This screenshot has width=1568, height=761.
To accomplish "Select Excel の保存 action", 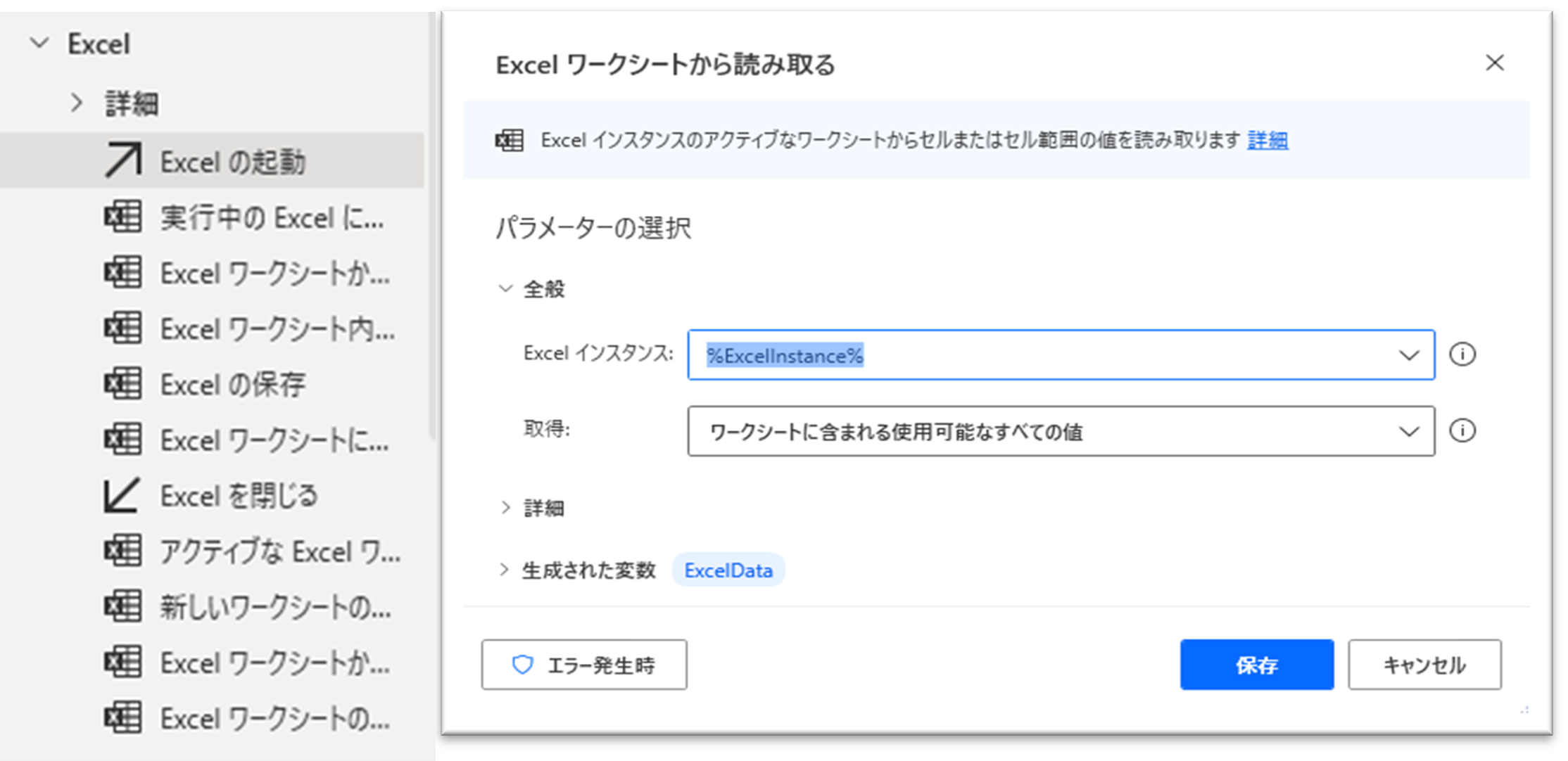I will click(x=232, y=385).
